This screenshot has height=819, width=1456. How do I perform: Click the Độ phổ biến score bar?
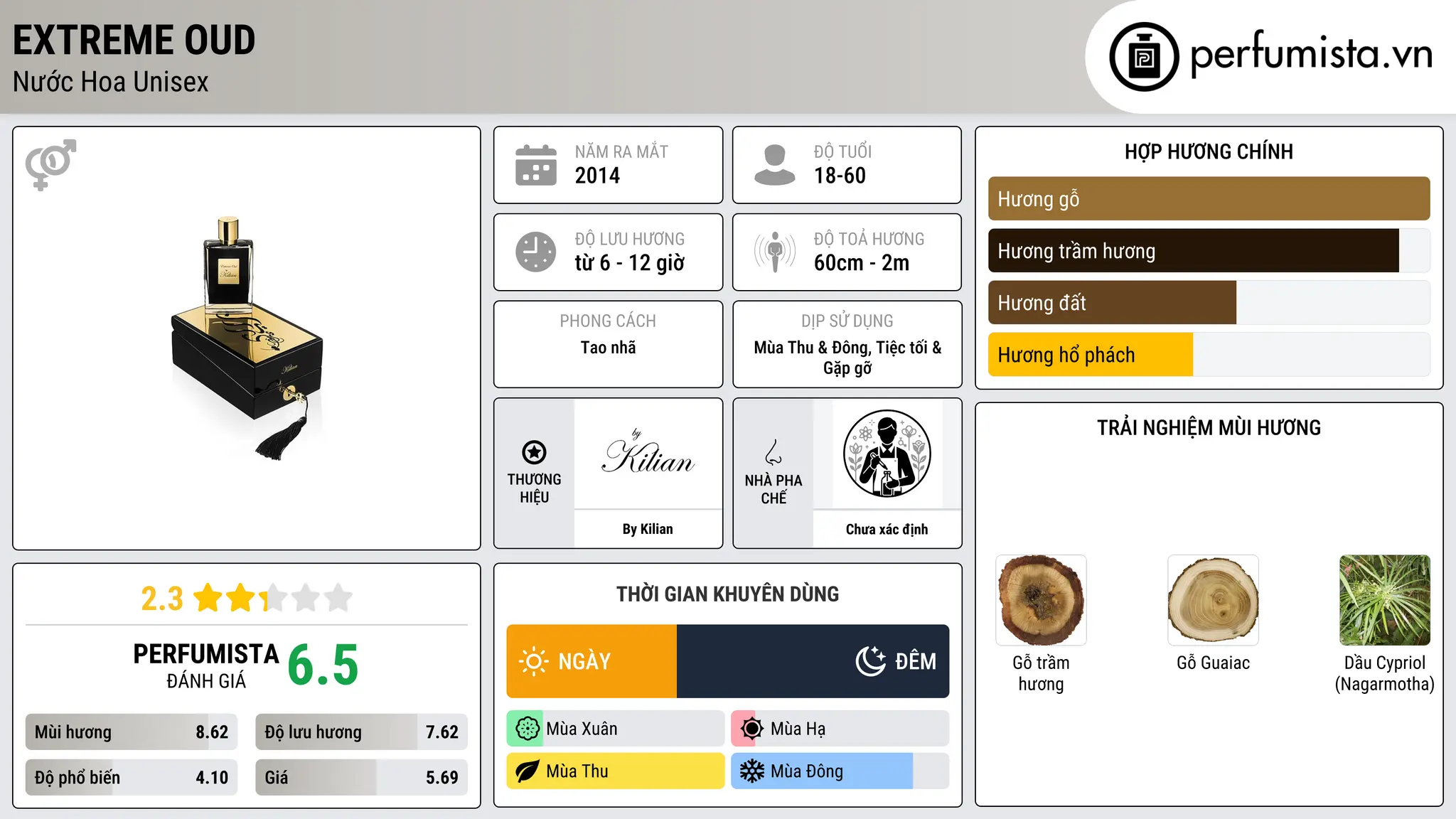pos(132,778)
